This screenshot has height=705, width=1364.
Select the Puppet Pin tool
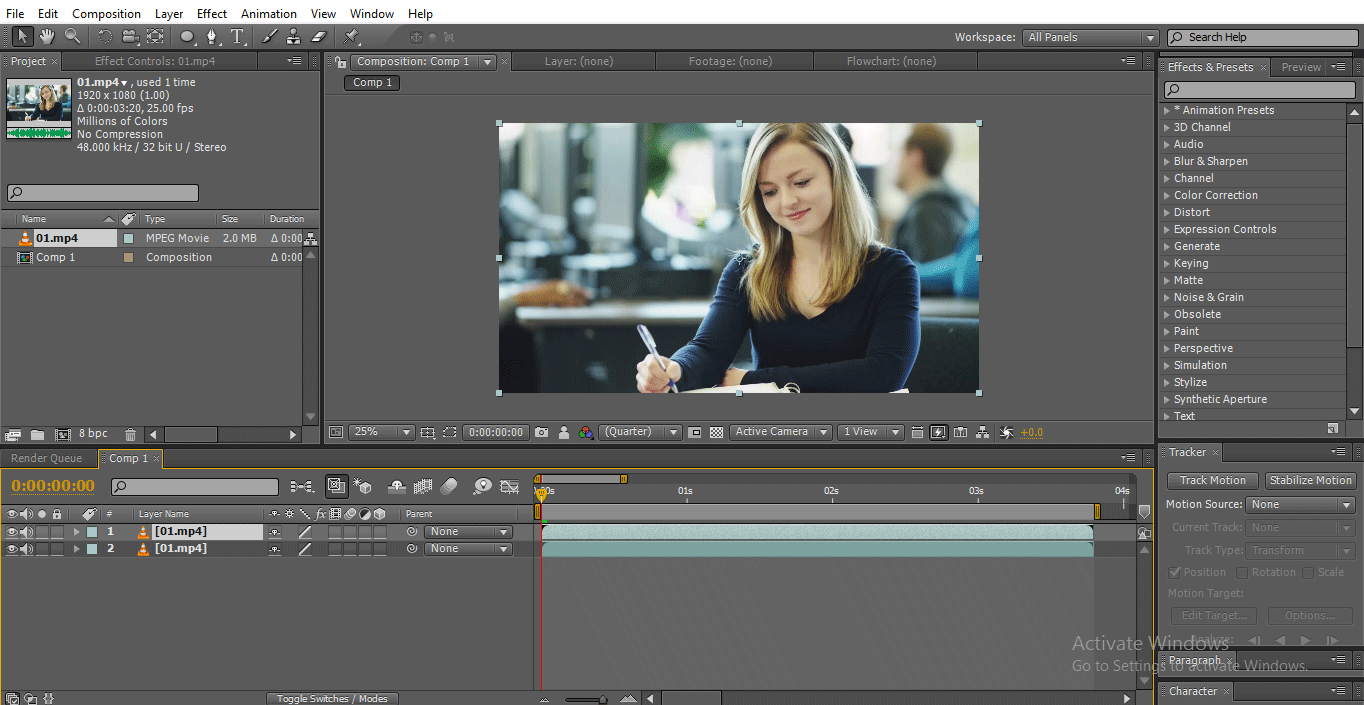[x=351, y=37]
